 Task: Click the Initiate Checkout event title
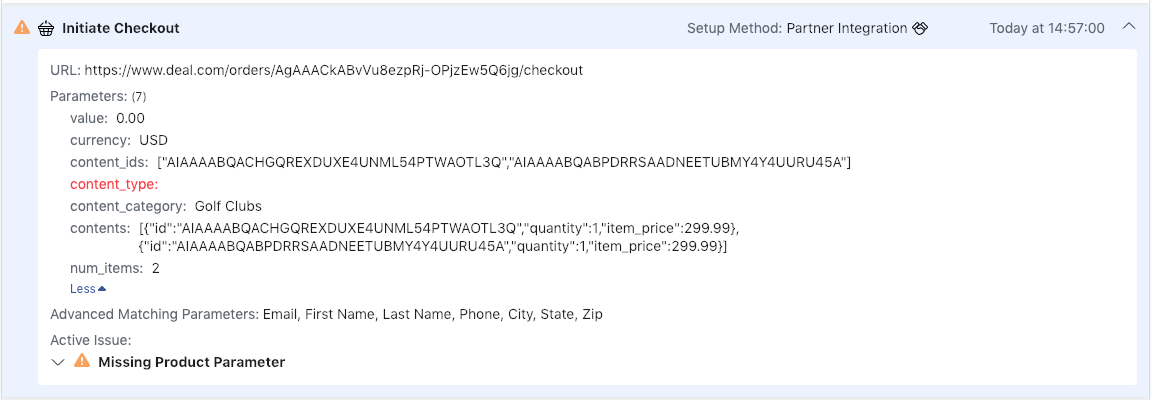pyautogui.click(x=120, y=28)
